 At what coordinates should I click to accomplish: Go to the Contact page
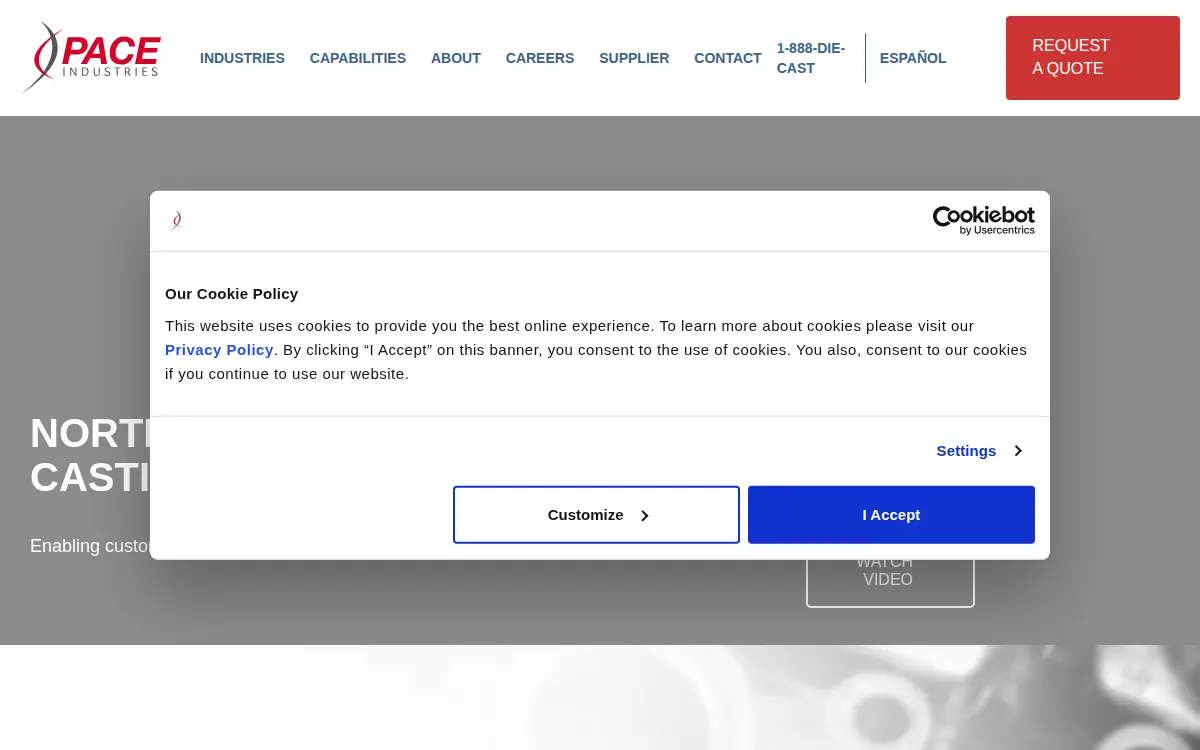click(x=728, y=58)
